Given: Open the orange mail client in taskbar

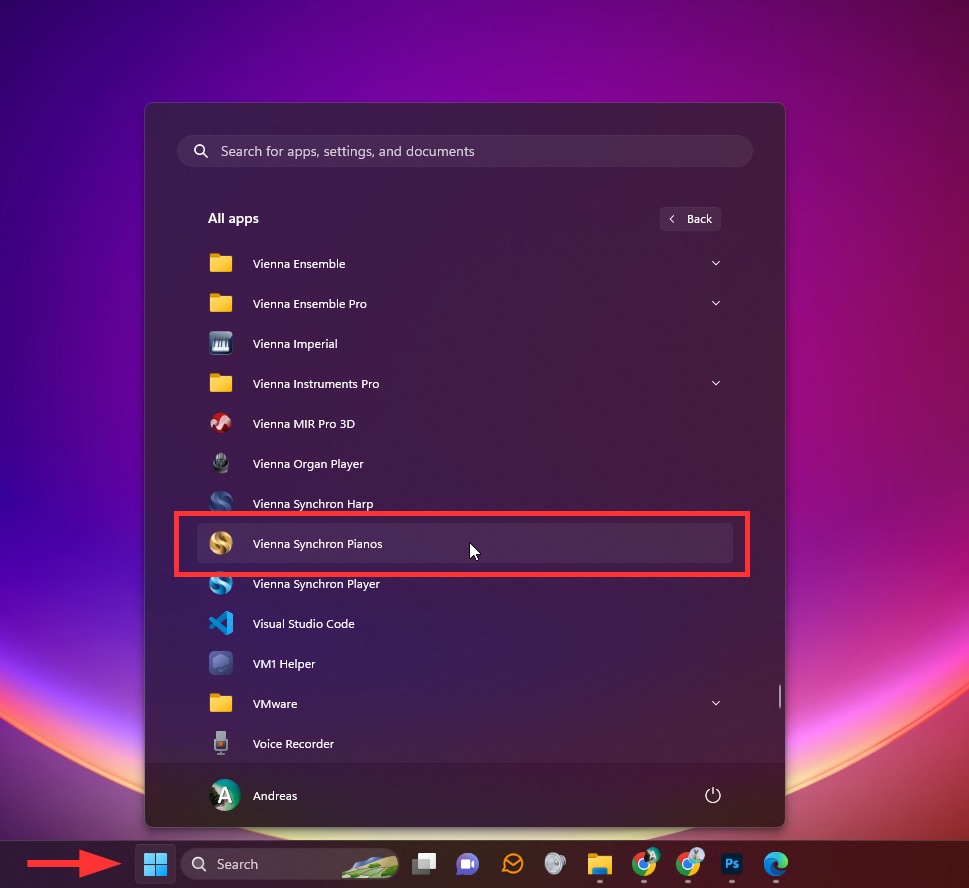Looking at the screenshot, I should click(x=512, y=864).
